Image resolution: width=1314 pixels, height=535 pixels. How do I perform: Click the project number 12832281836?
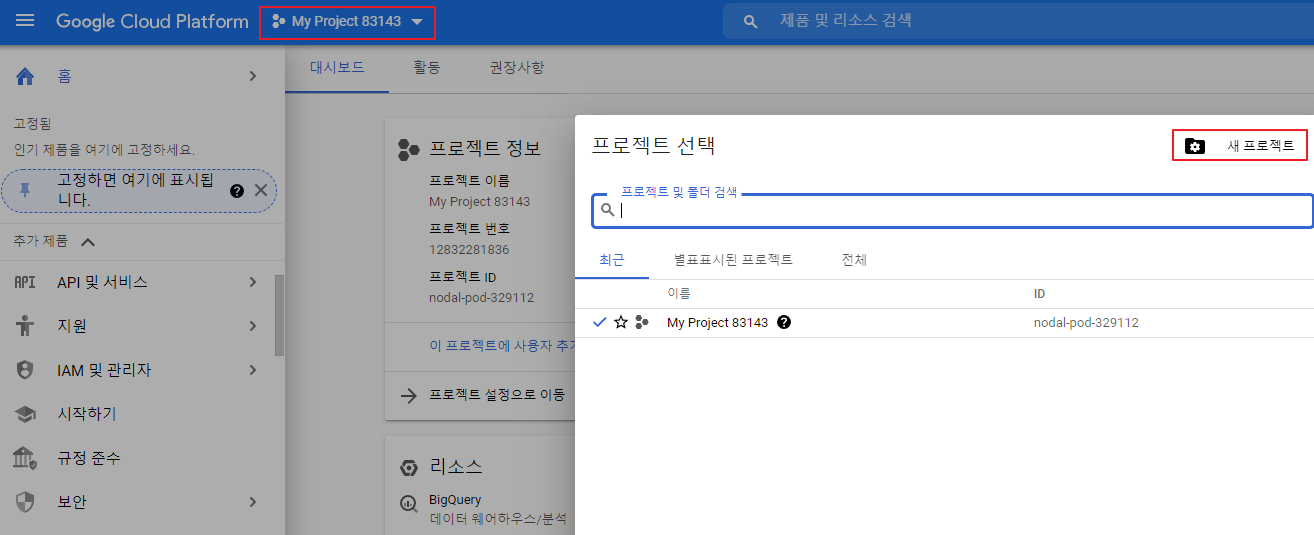[x=469, y=249]
